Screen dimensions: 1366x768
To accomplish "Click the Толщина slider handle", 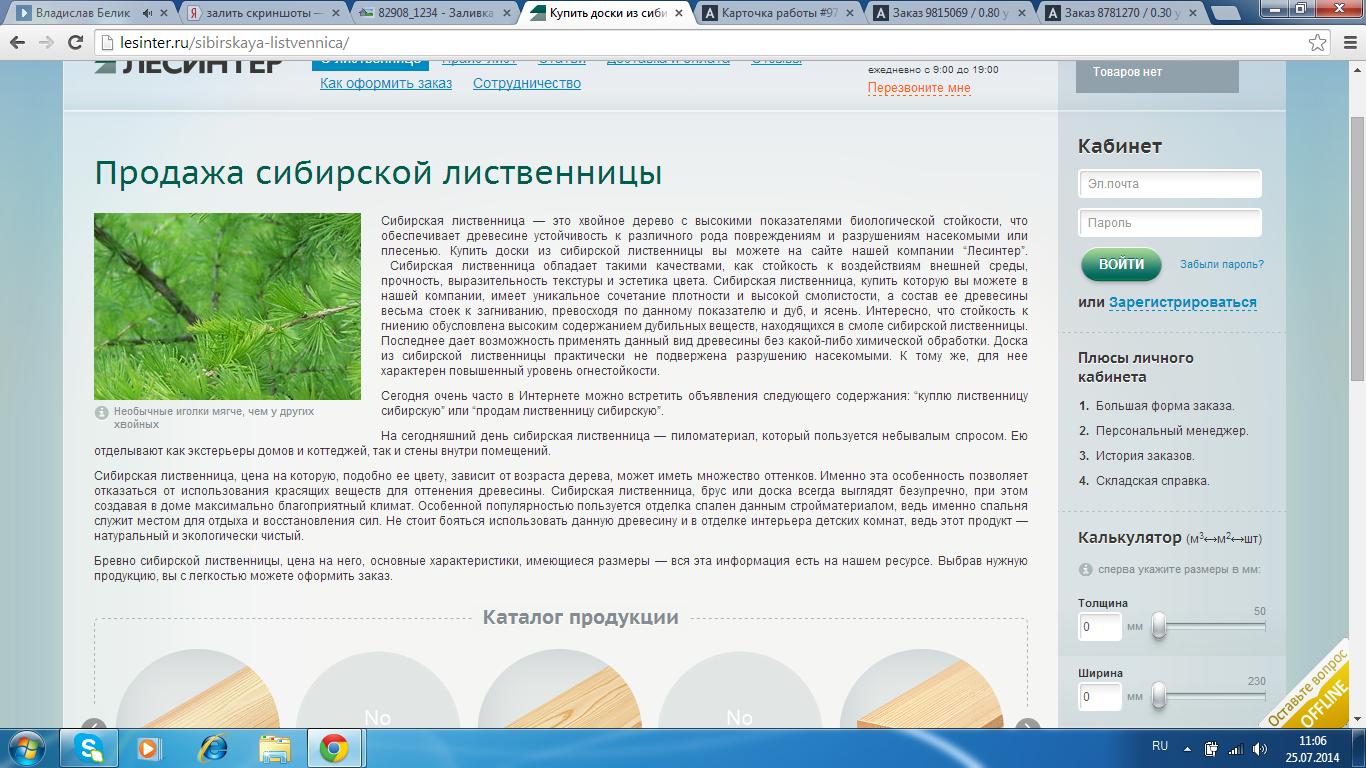I will [1159, 627].
